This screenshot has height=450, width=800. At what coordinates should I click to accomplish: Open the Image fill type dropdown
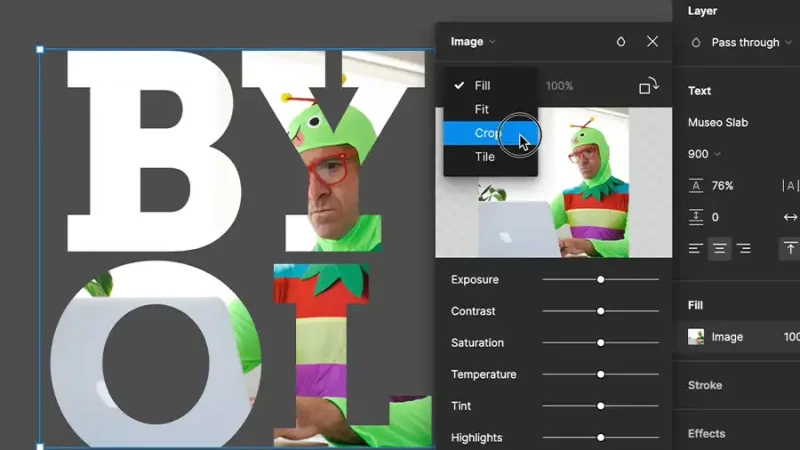pyautogui.click(x=473, y=42)
